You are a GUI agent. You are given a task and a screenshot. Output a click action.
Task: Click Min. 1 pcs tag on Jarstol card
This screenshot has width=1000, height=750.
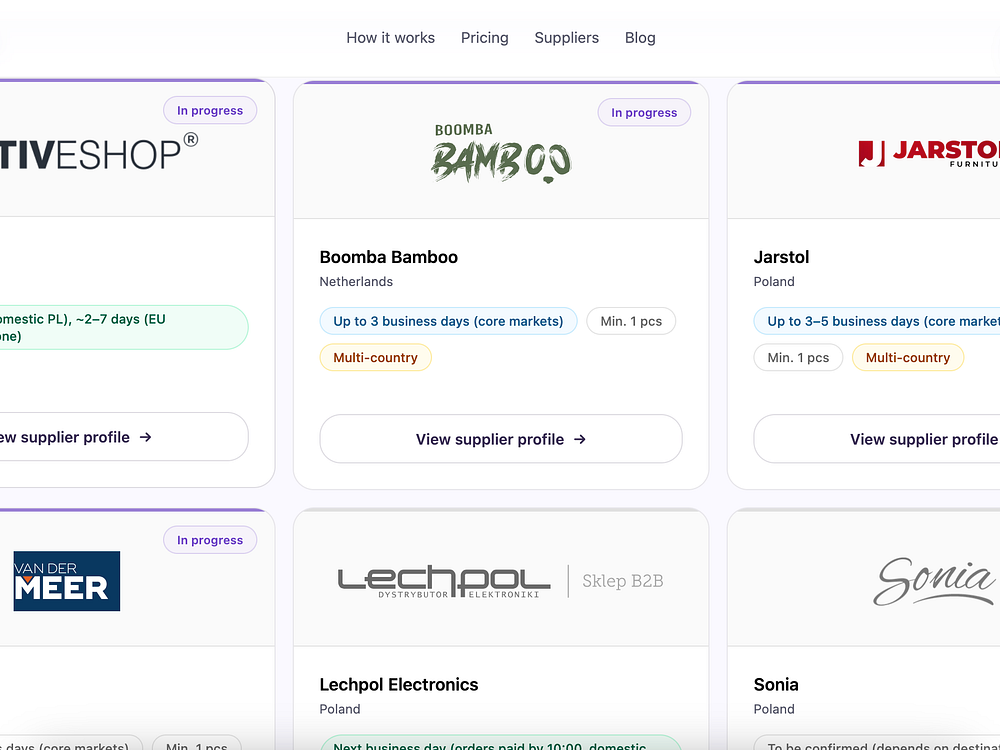798,357
